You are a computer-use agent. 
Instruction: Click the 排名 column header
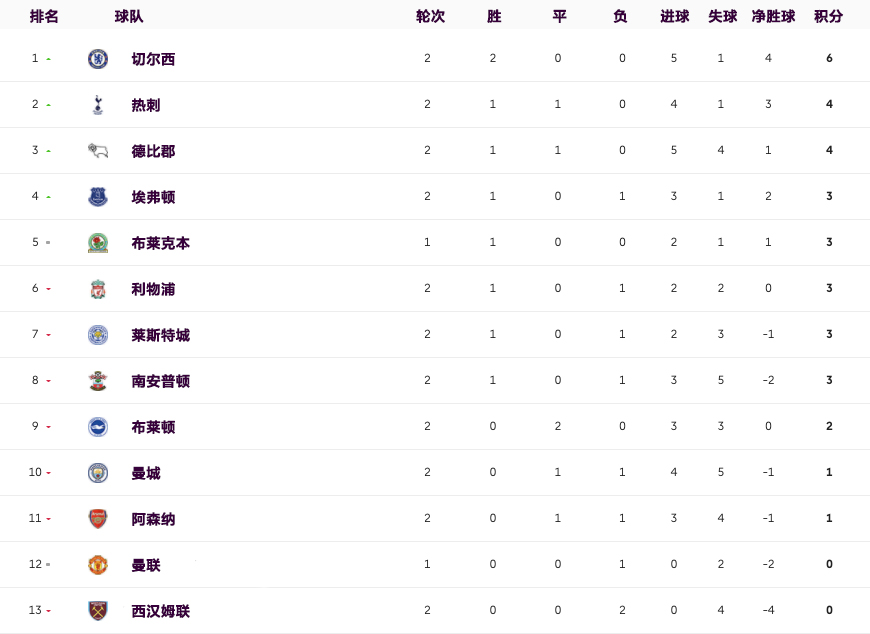(44, 17)
